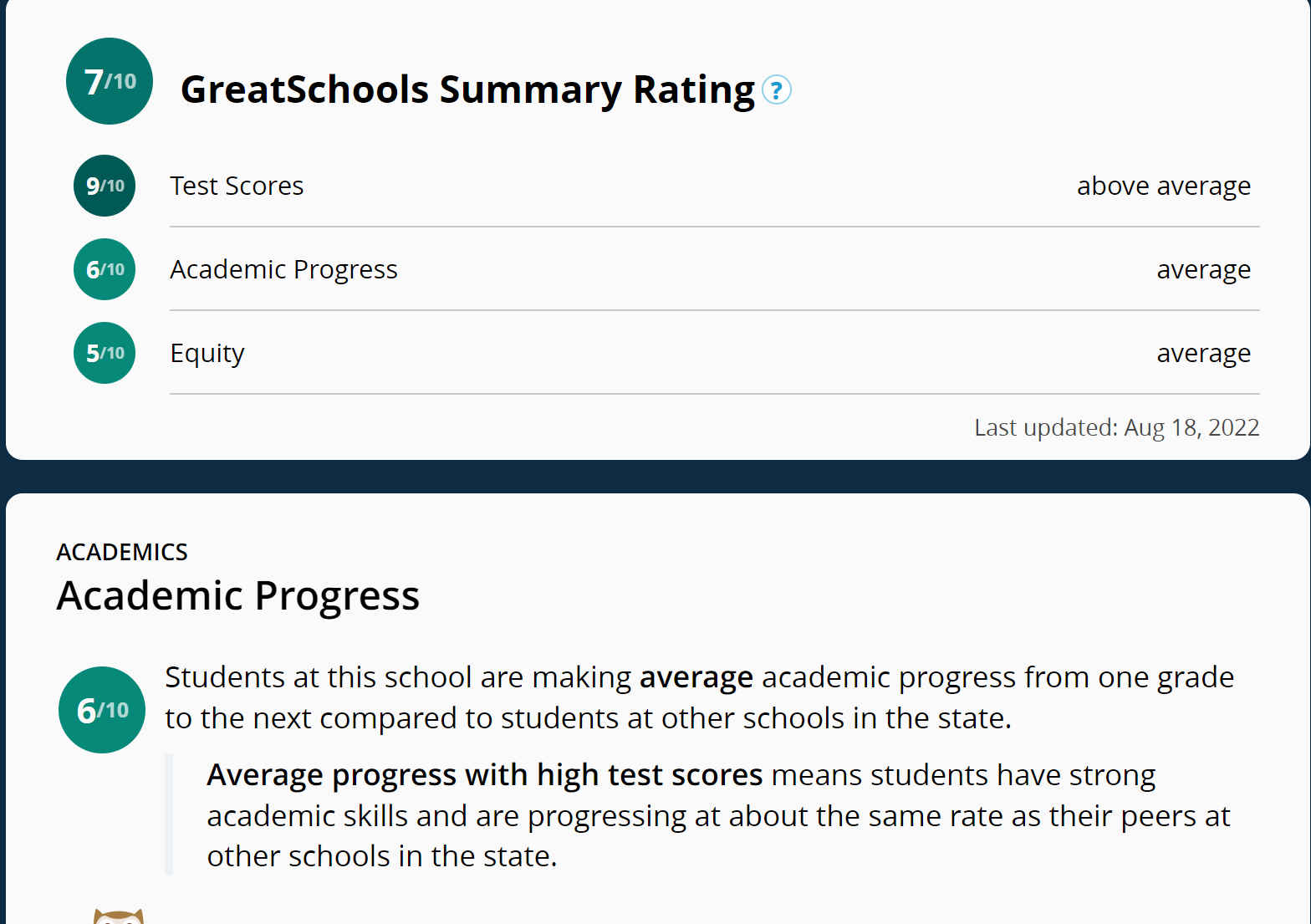Click the help question mark icon

[x=777, y=89]
